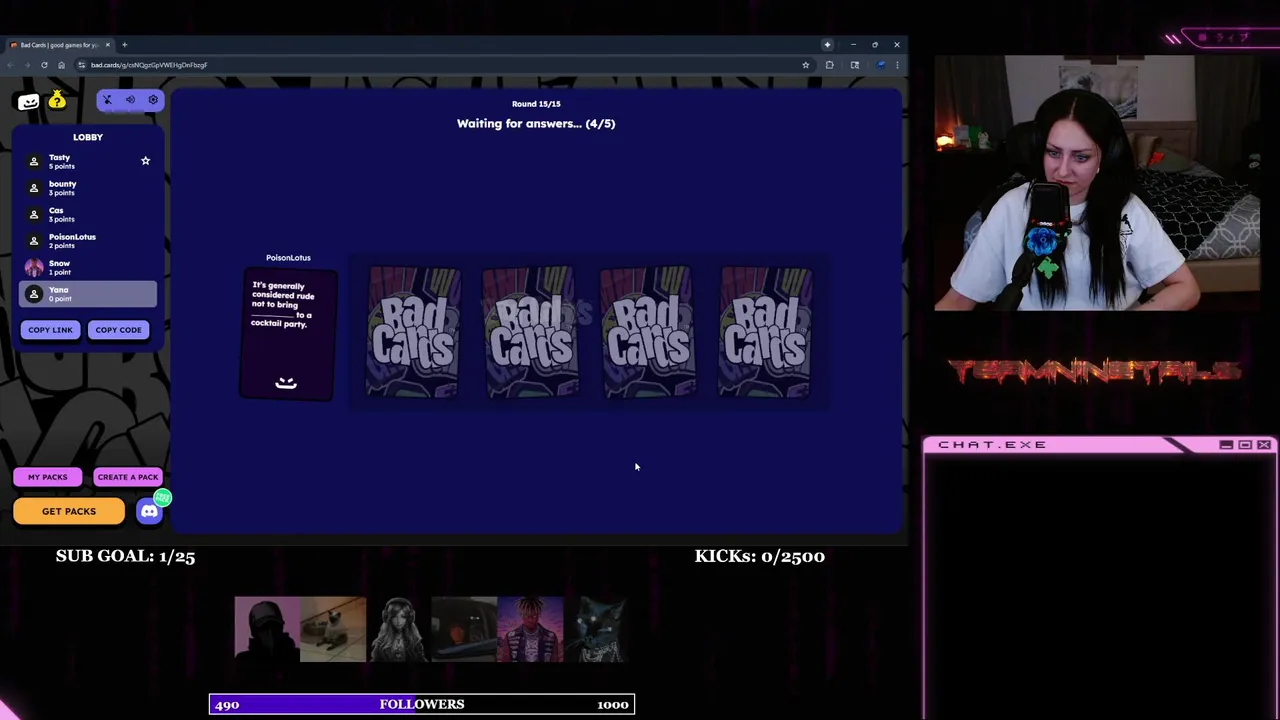Screen dimensions: 1280x720
Task: Click the blue profile avatar in browser toolbar
Action: tap(879, 65)
